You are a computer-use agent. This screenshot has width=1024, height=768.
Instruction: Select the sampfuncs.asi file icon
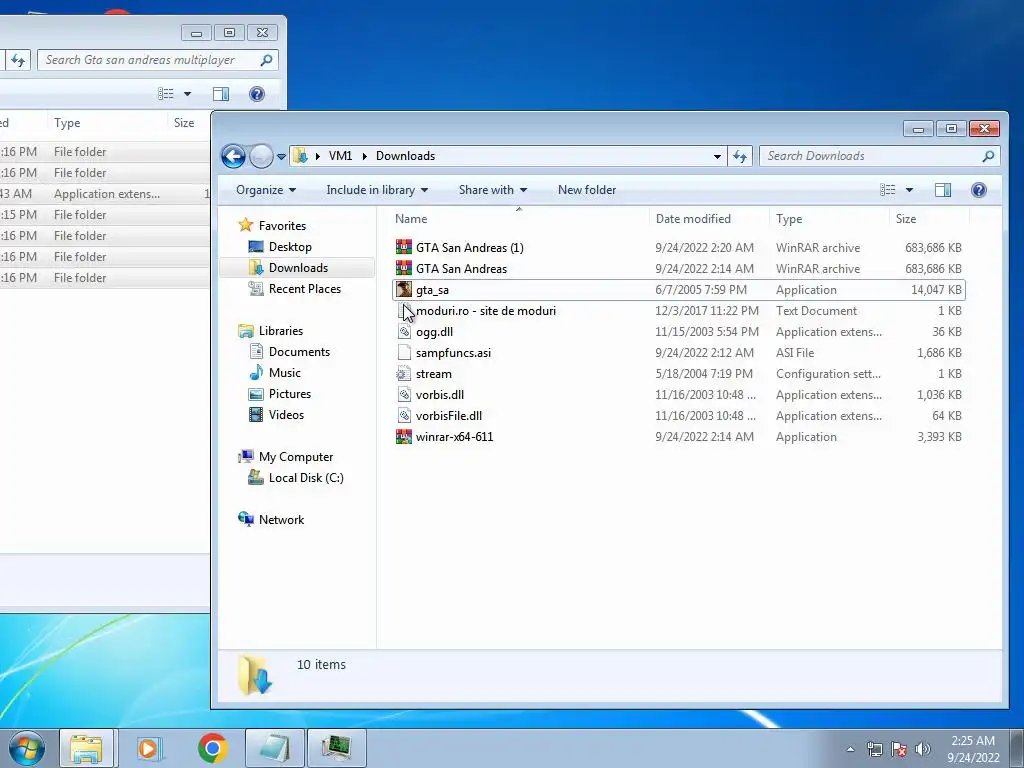(404, 353)
